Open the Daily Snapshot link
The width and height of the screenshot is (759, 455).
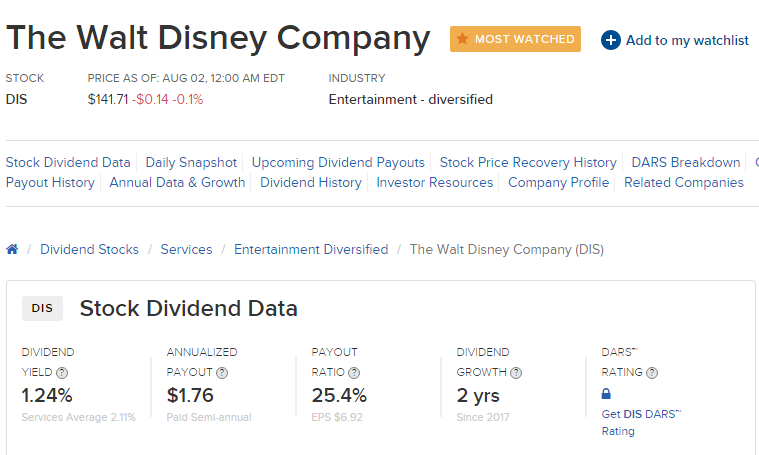(x=191, y=162)
